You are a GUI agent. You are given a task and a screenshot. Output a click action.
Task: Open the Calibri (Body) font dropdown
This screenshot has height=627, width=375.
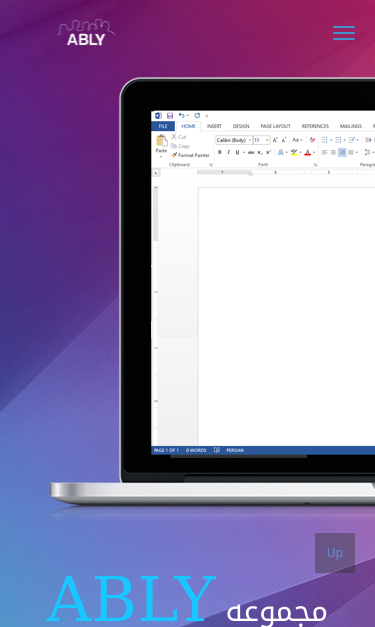pyautogui.click(x=234, y=140)
